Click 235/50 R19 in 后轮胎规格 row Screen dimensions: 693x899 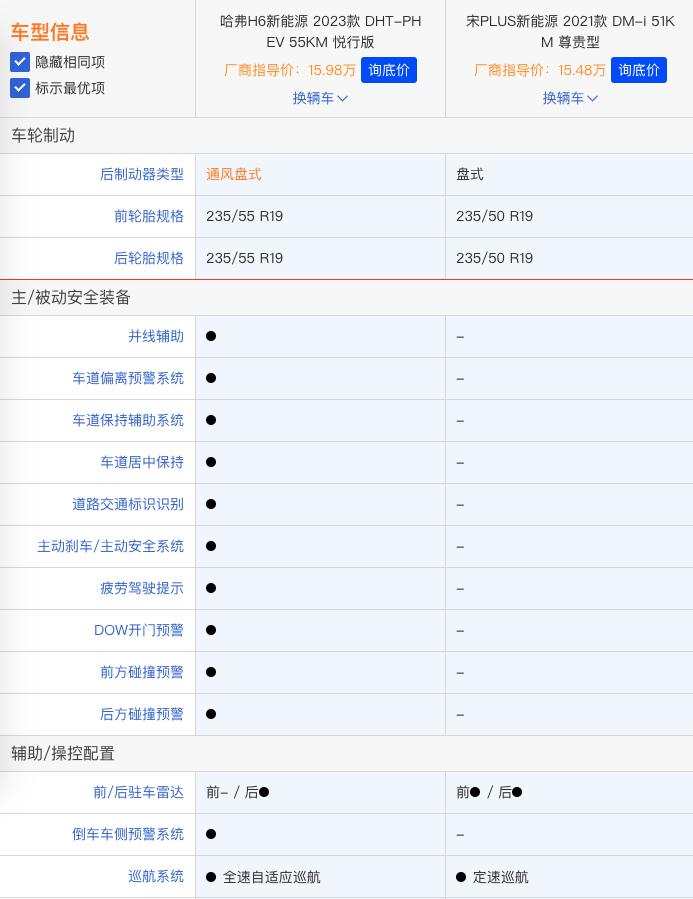tap(495, 258)
